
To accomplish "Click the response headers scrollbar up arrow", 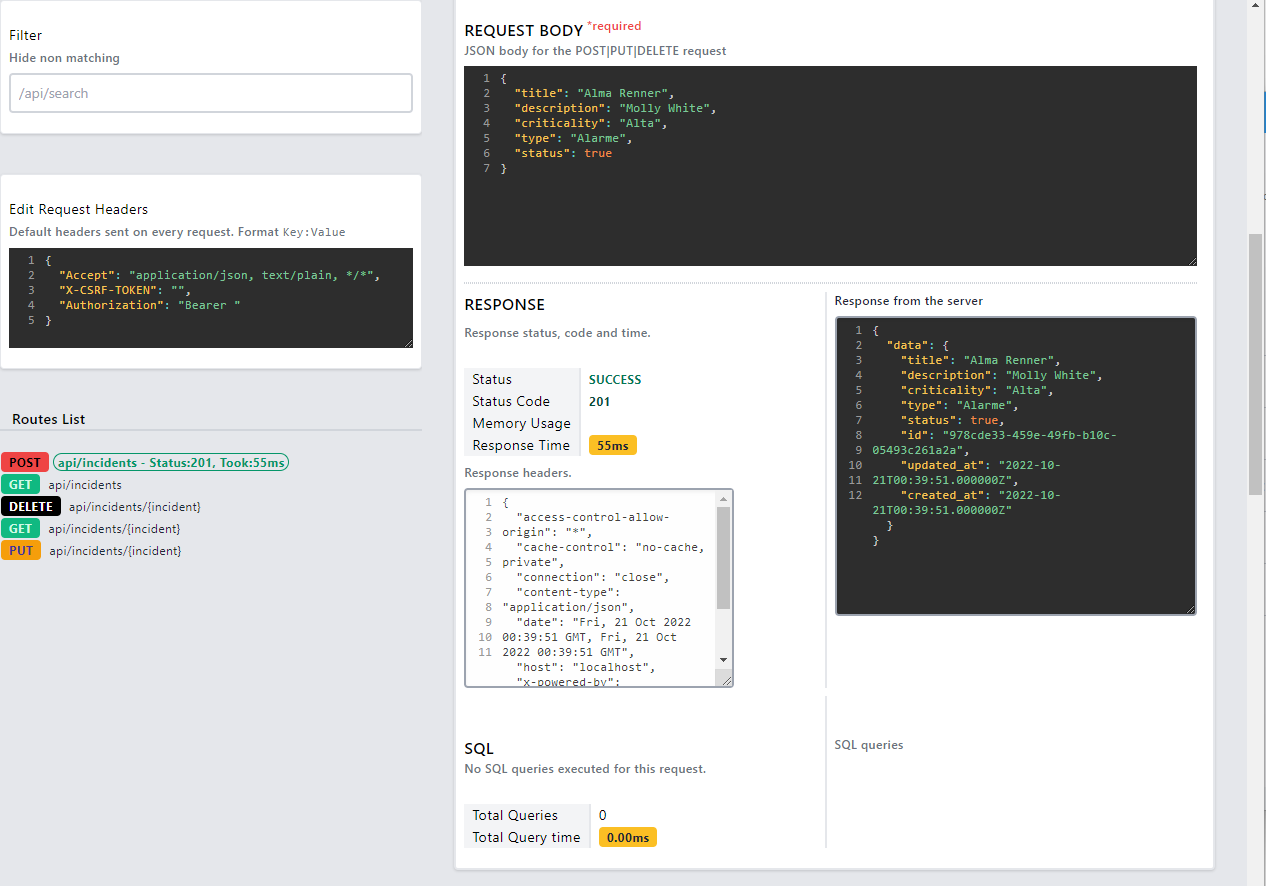I will (x=724, y=498).
